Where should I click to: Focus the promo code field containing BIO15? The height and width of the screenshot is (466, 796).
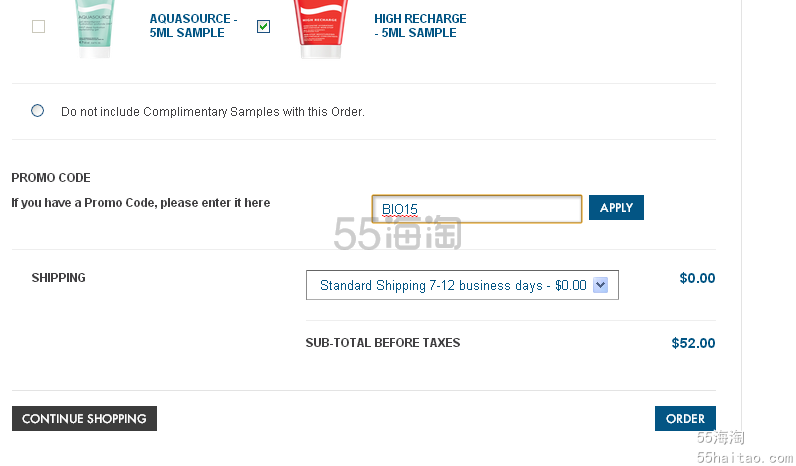[477, 209]
